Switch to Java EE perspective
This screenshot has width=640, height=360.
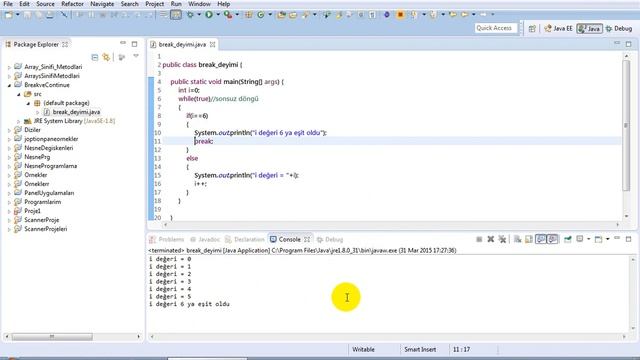pyautogui.click(x=558, y=29)
